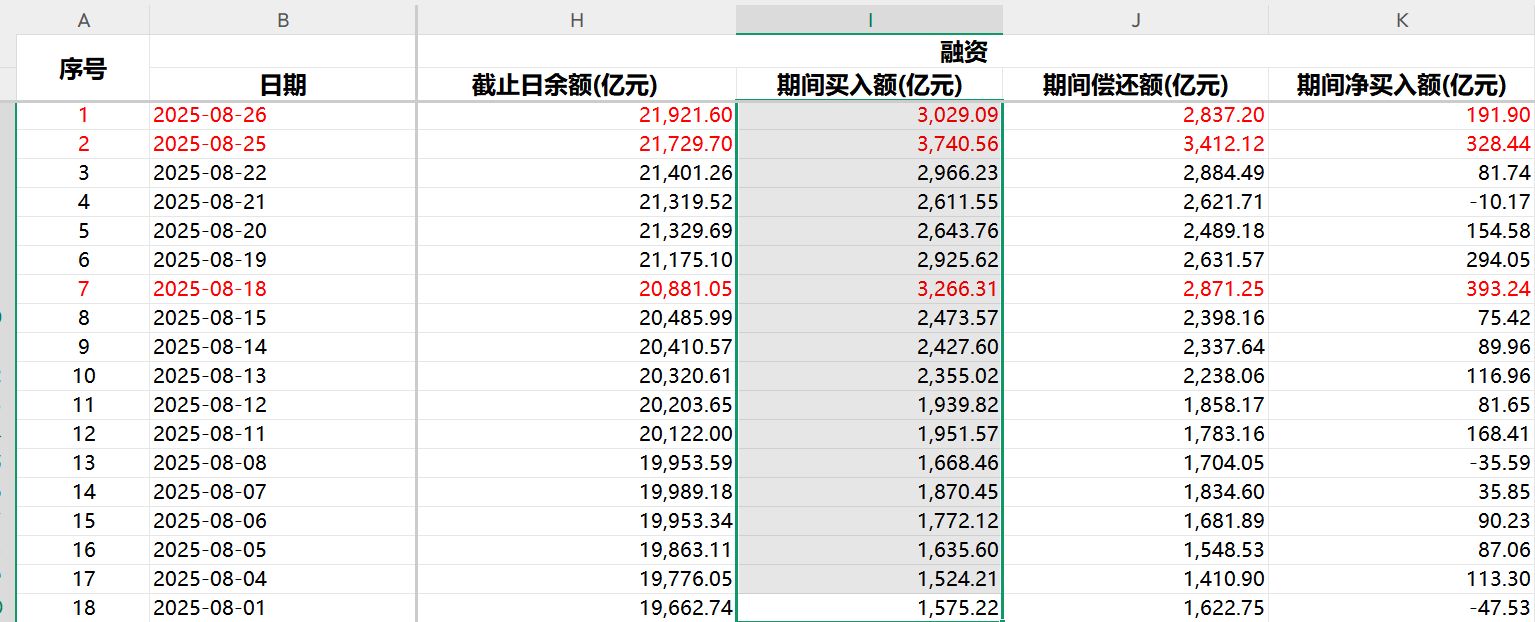Click the 期间净买入额(亿元) header cell
This screenshot has height=622, width=1535.
coord(1402,86)
